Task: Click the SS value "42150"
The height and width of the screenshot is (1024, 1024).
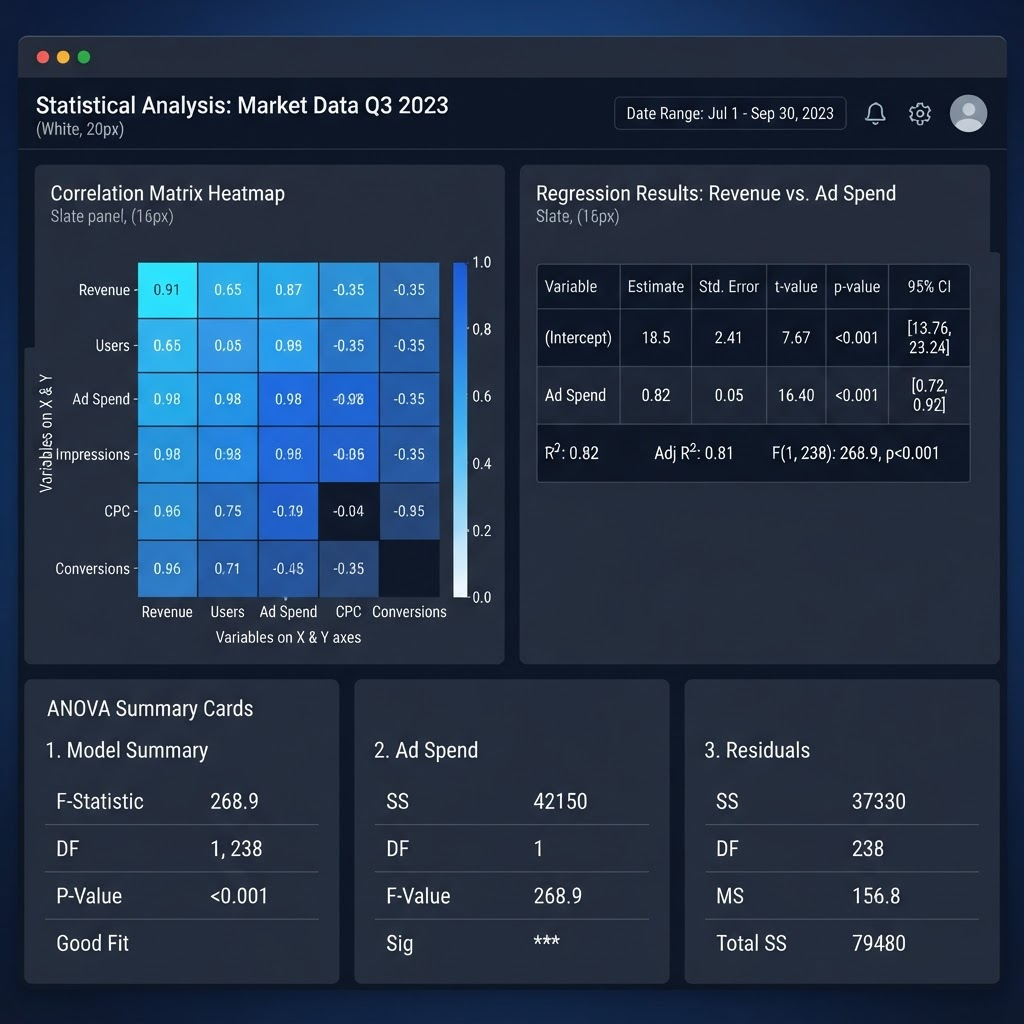Action: click(560, 801)
